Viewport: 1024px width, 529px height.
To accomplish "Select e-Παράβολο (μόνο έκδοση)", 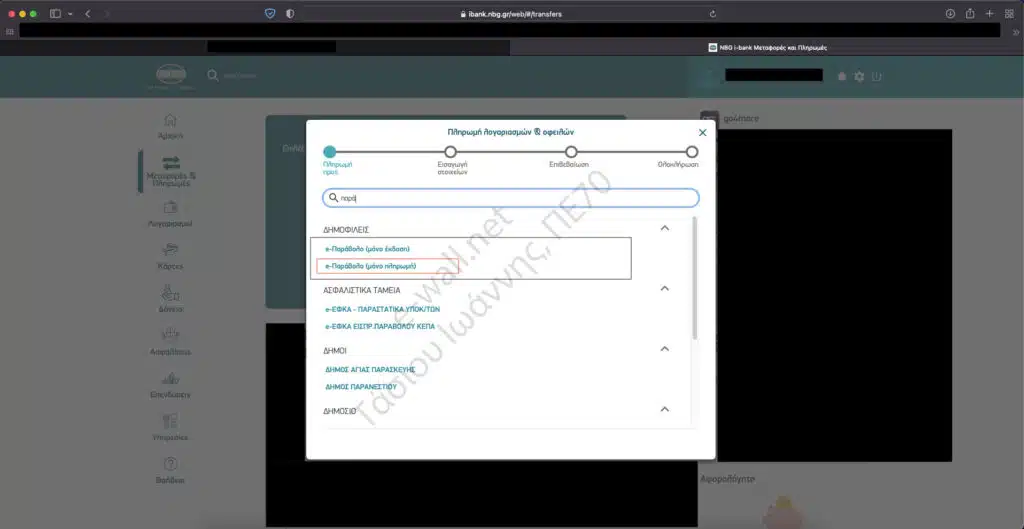I will coord(368,249).
